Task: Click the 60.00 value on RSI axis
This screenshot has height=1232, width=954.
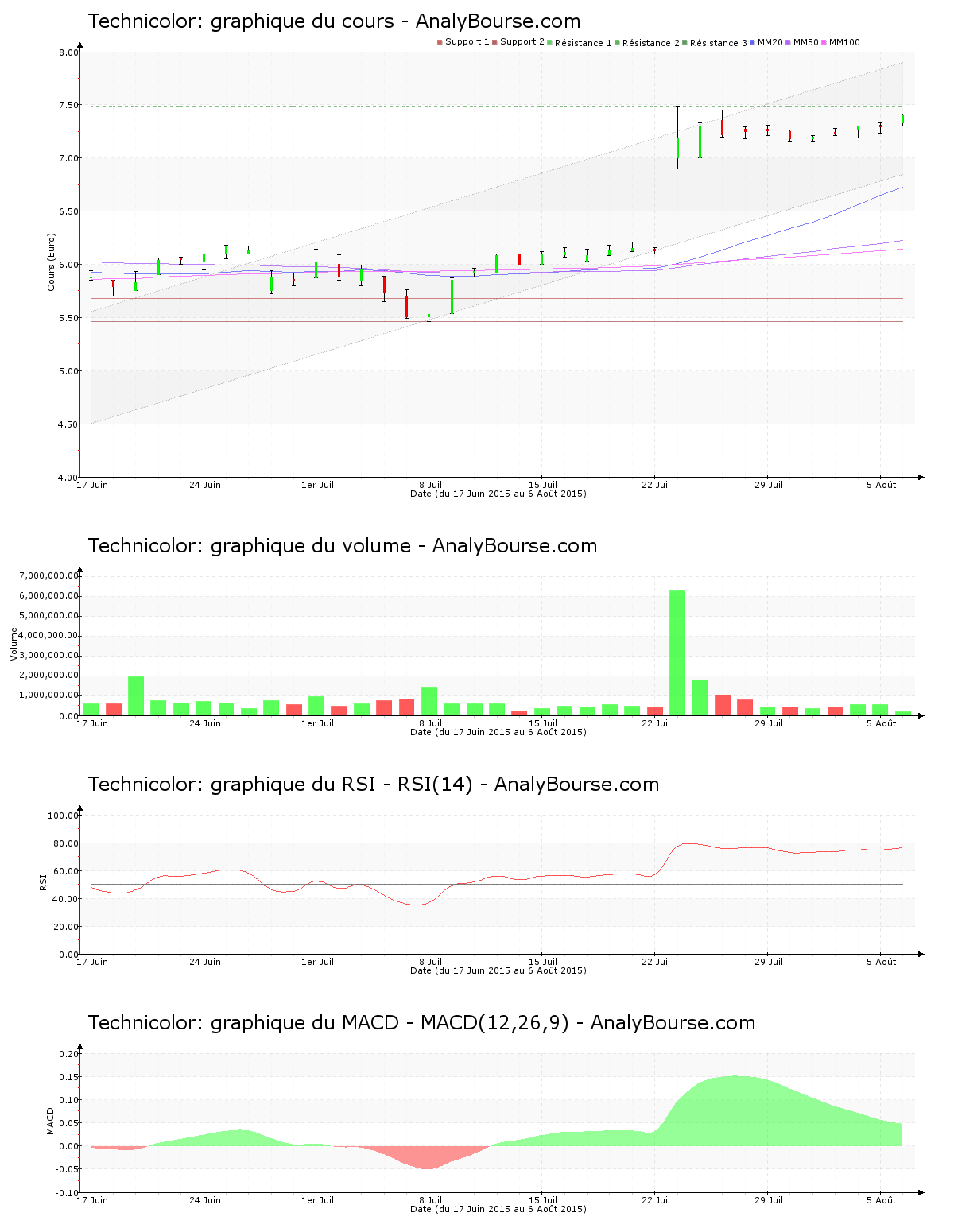Action: tap(66, 871)
